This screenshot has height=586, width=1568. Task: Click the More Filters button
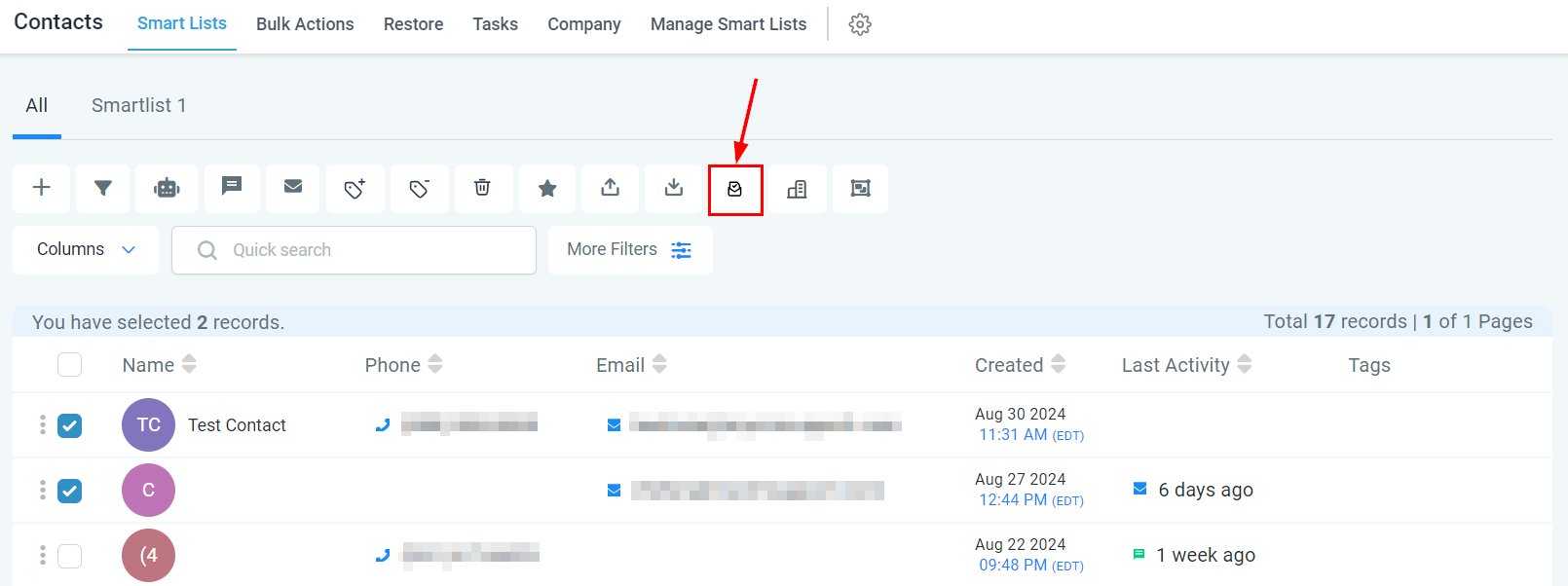point(630,250)
